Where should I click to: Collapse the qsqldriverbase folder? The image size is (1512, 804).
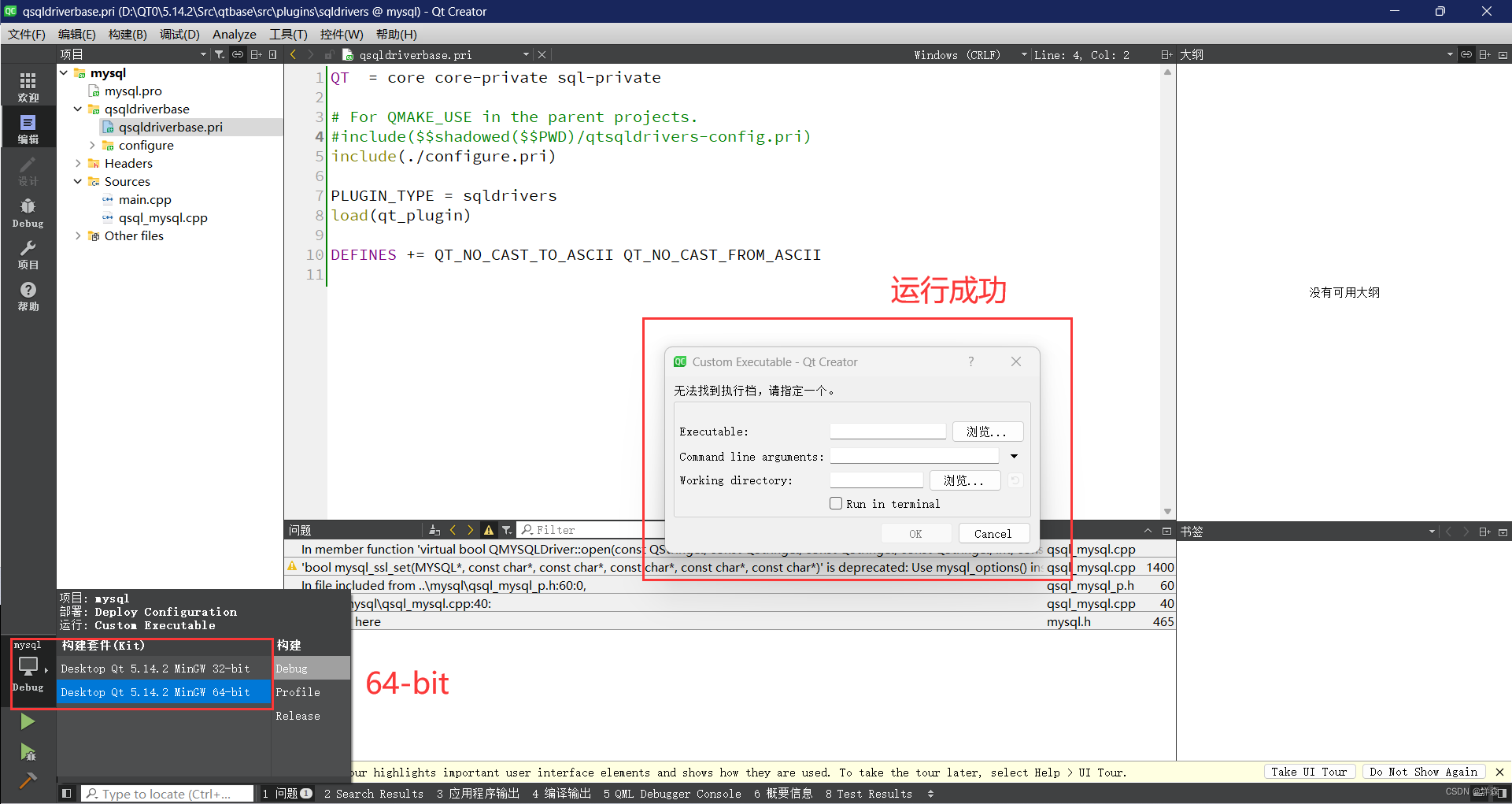[78, 109]
